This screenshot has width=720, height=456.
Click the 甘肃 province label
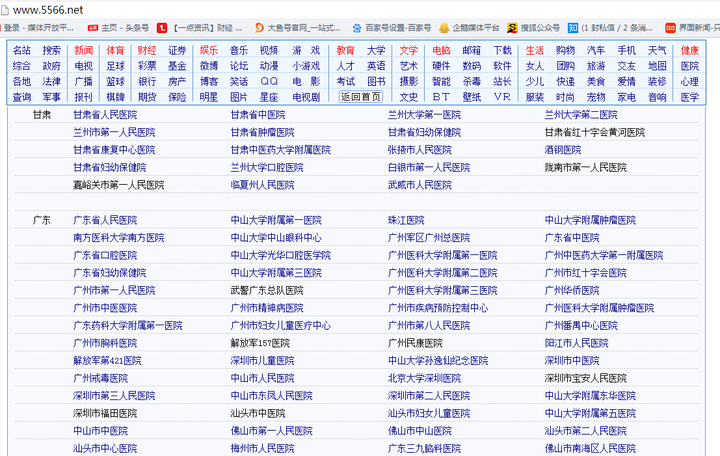point(42,115)
